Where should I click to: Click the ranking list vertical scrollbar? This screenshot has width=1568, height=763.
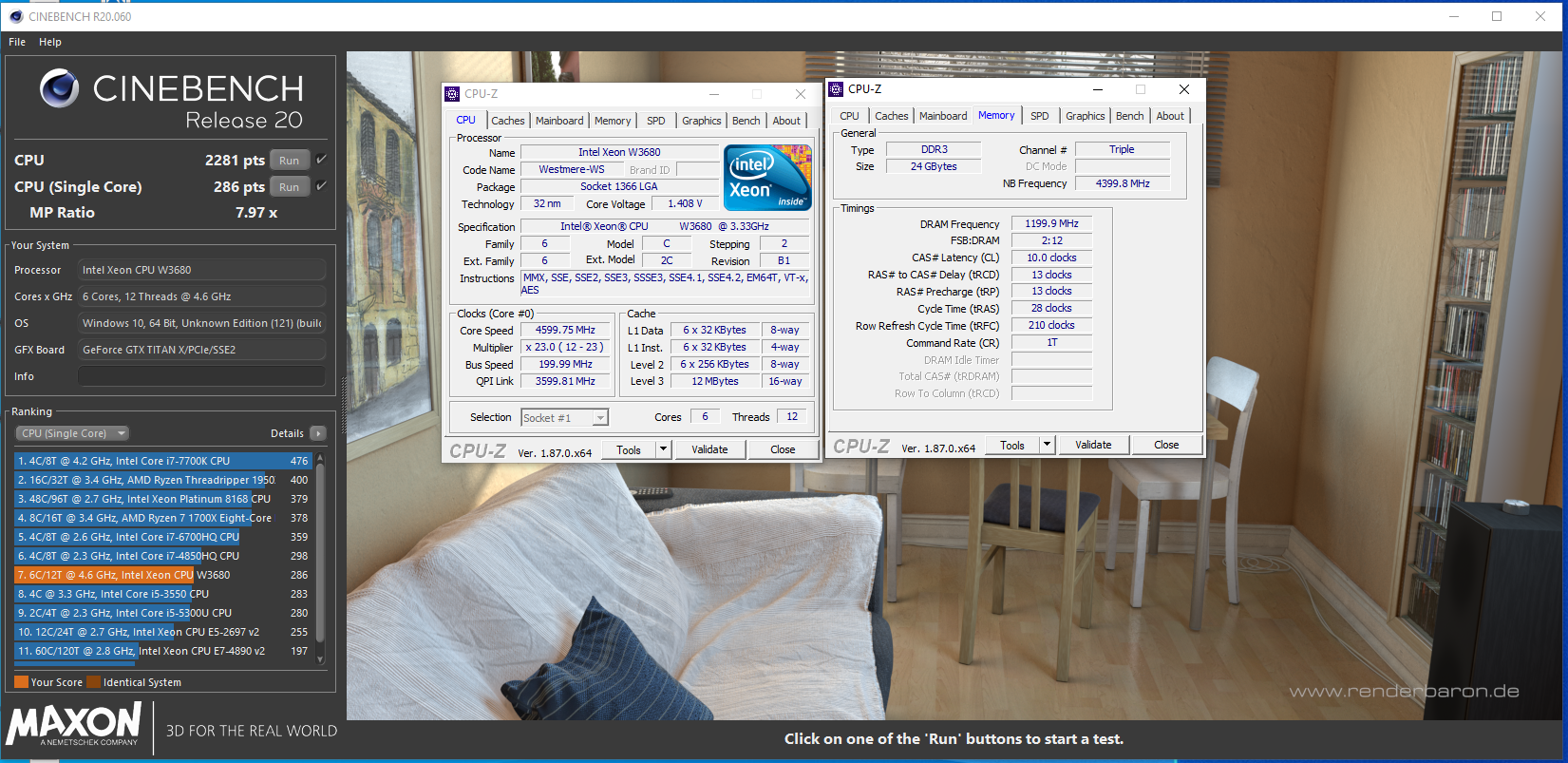(x=320, y=551)
